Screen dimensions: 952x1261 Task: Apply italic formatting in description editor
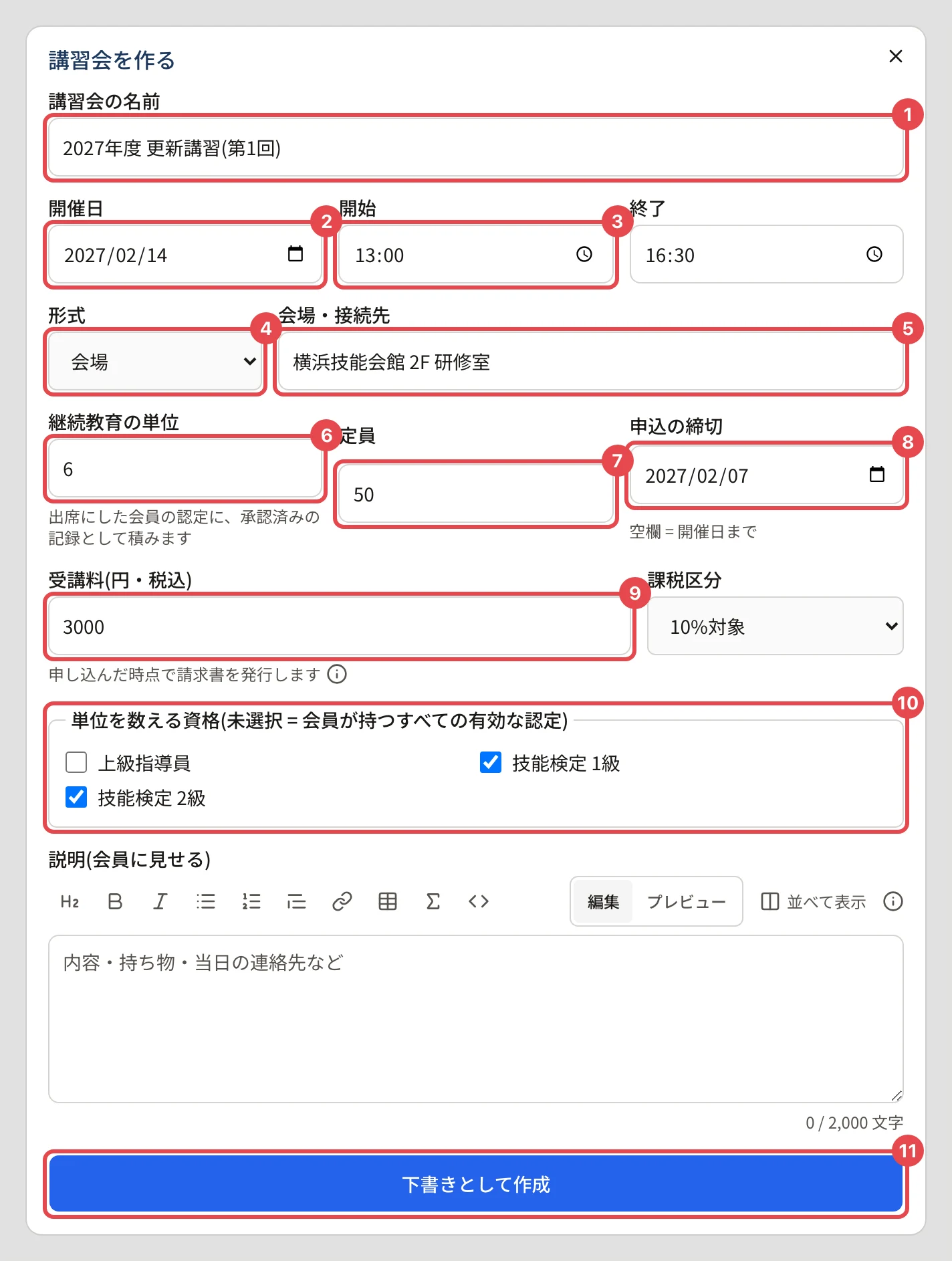point(160,901)
